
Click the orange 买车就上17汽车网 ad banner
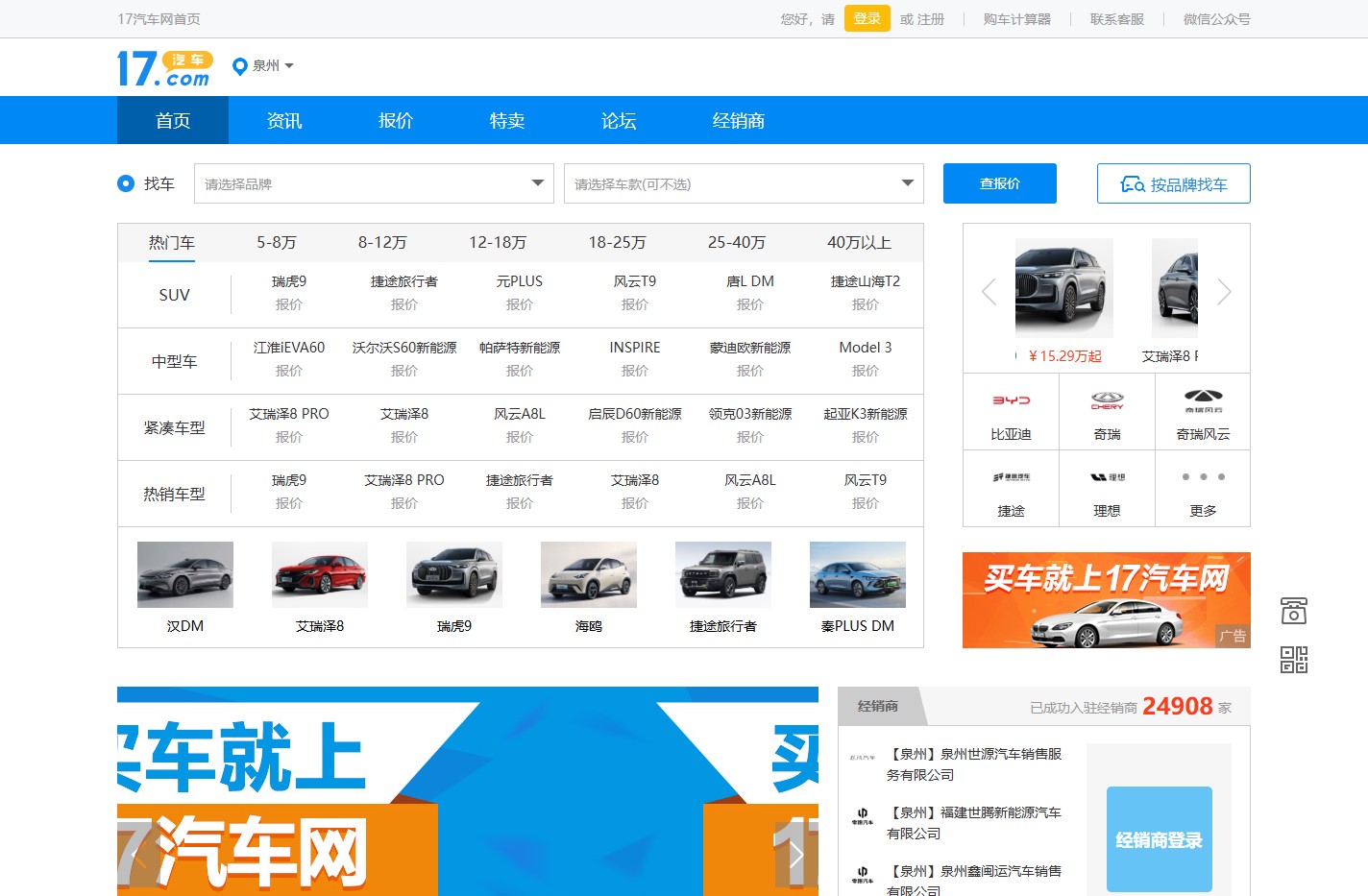pyautogui.click(x=1107, y=600)
